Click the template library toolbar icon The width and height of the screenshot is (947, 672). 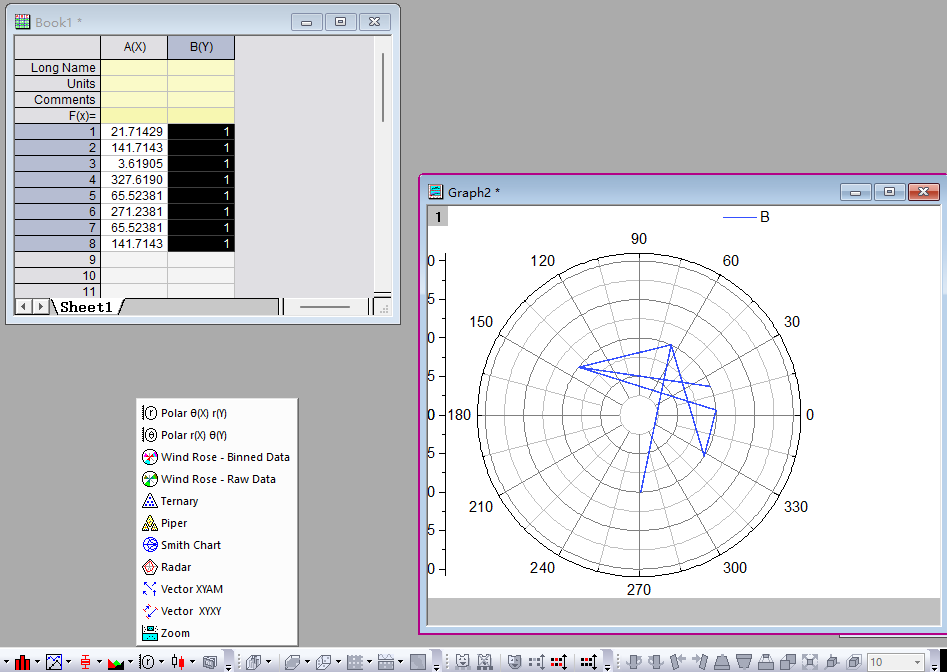point(210,662)
